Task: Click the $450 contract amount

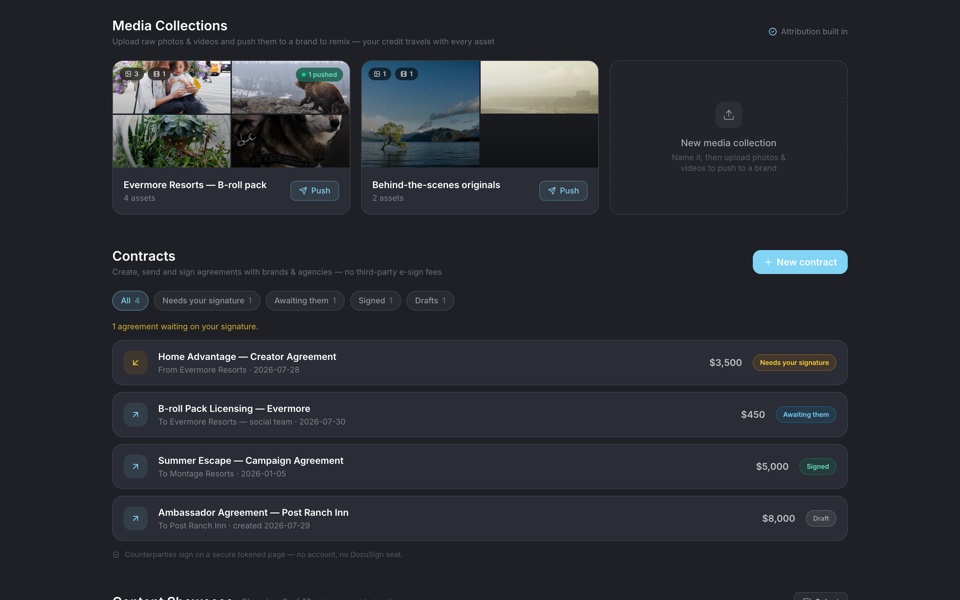Action: pyautogui.click(x=752, y=414)
